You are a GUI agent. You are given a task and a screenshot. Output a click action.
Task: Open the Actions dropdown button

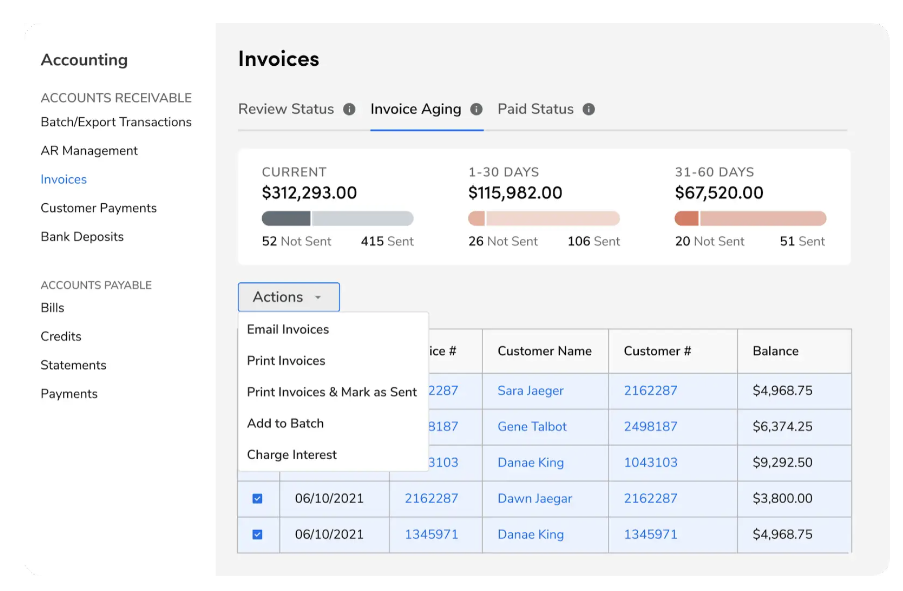point(288,297)
